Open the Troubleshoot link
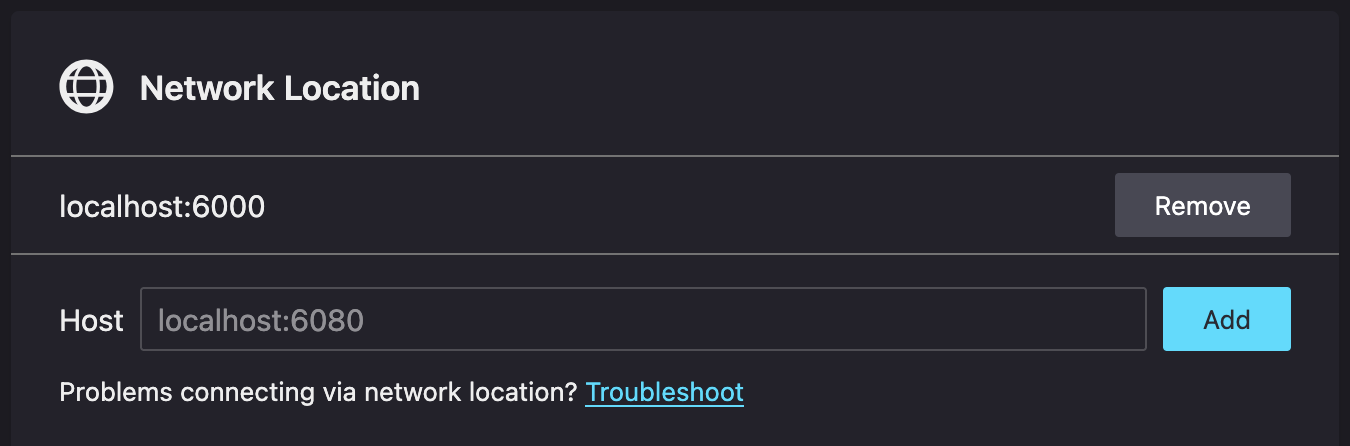 tap(664, 392)
